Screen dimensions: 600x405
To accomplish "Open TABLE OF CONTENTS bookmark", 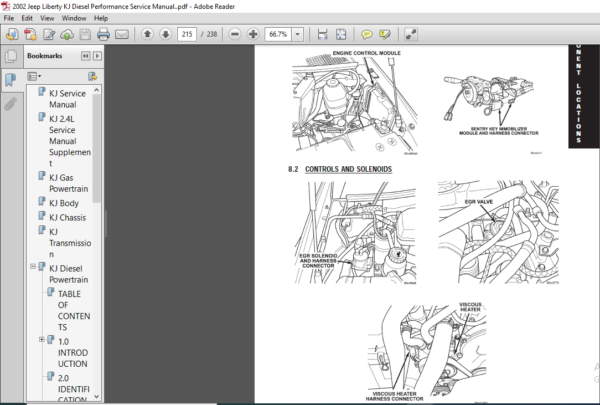I will tap(74, 310).
